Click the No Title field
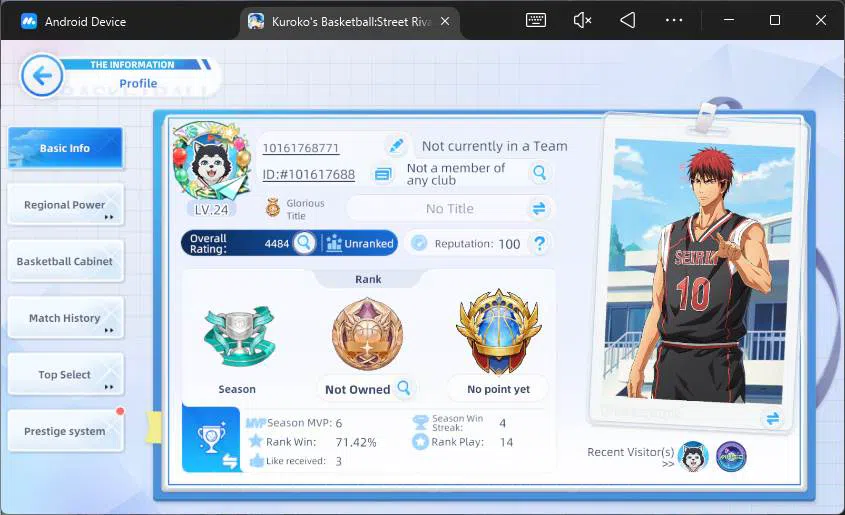This screenshot has width=845, height=515. [449, 208]
